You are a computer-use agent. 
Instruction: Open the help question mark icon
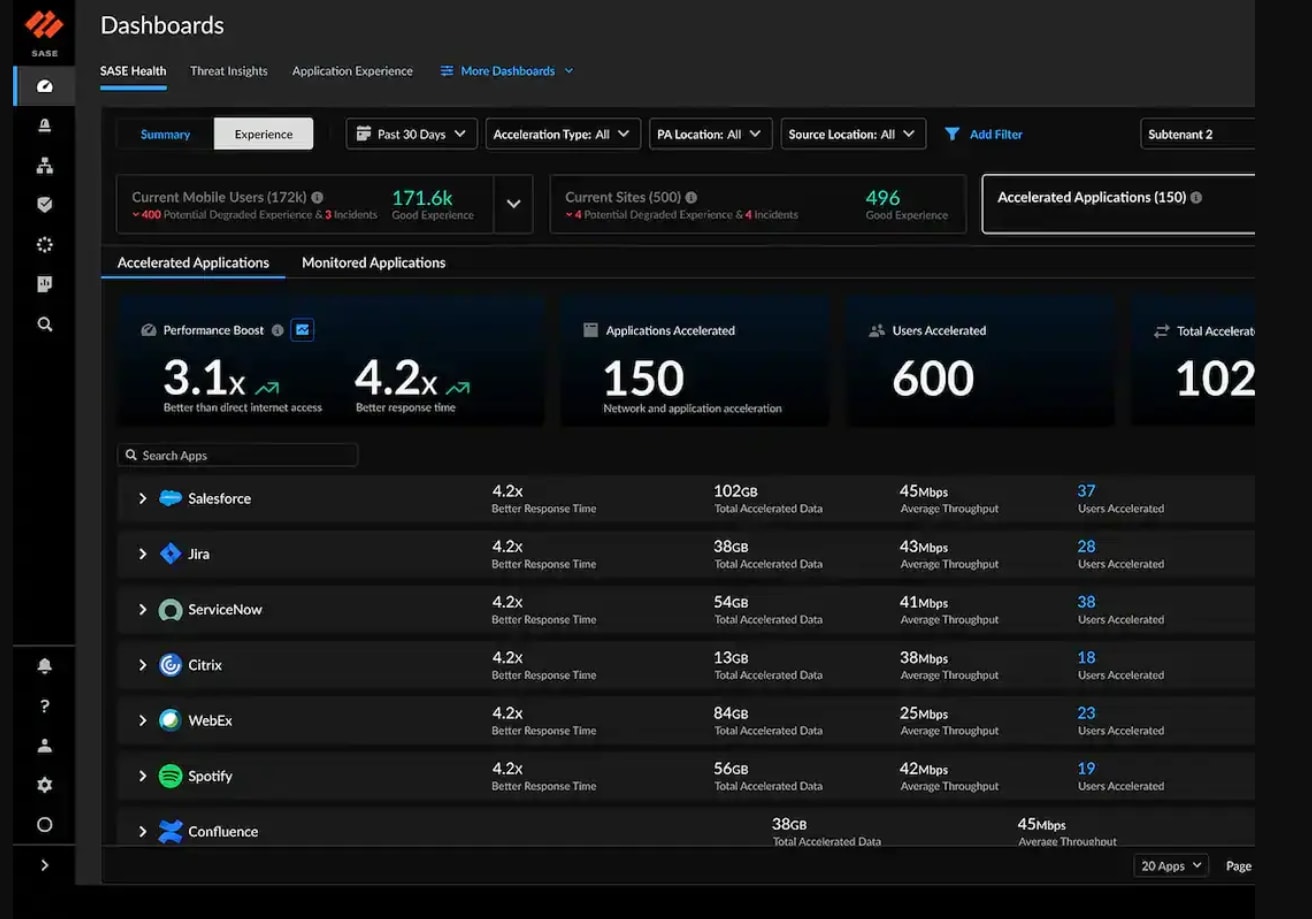coord(44,706)
